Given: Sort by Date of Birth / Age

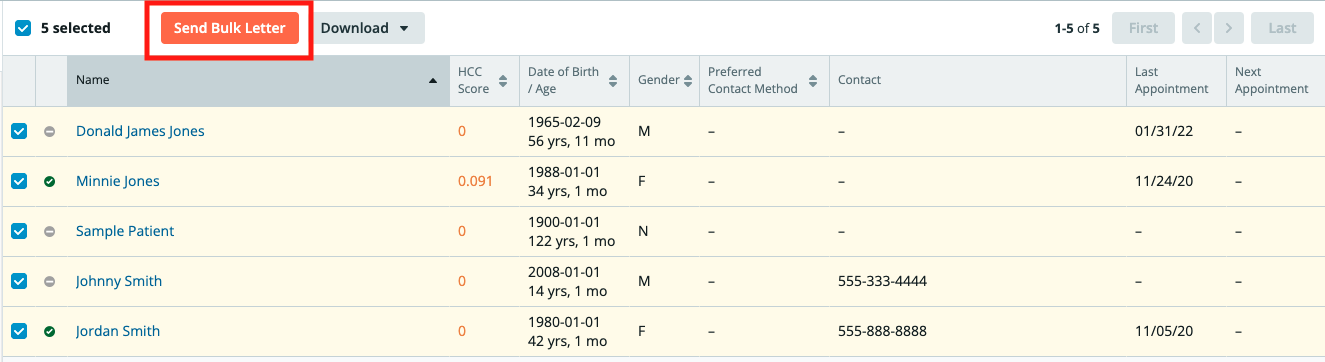Looking at the screenshot, I should [574, 80].
